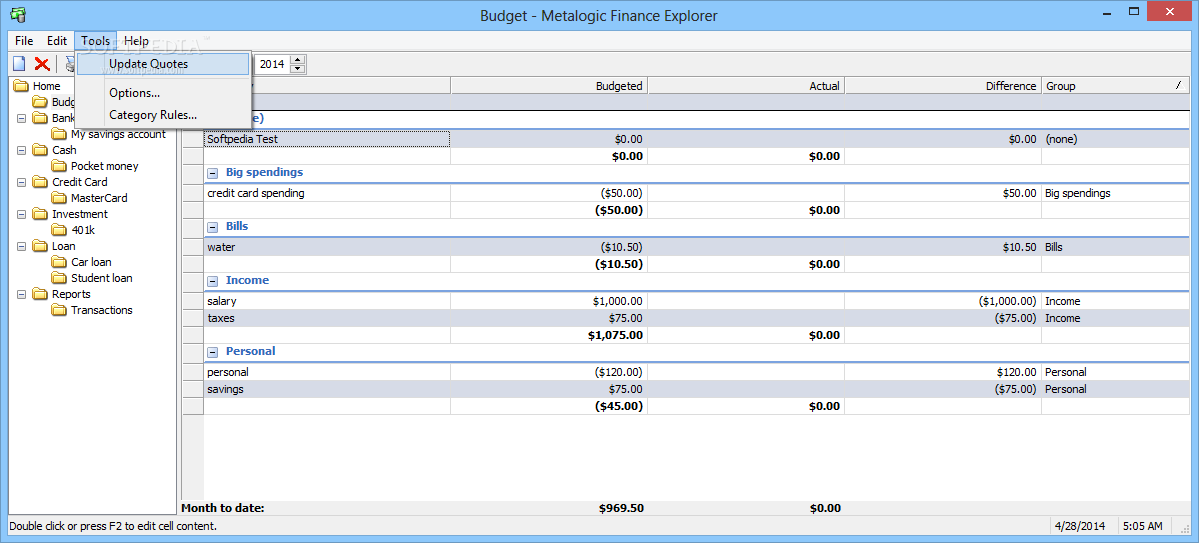
Task: Select the credit card spending row
Action: (697, 193)
